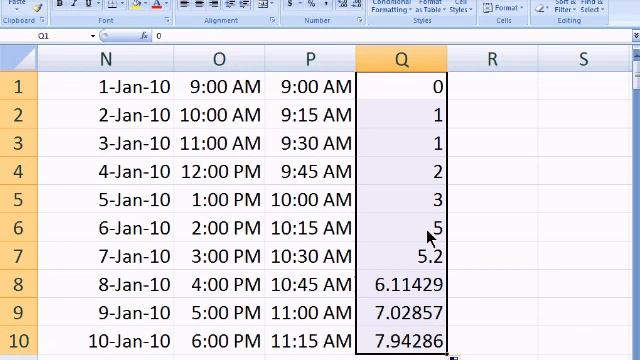640x360 pixels.
Task: Open the Cells Format menu
Action: click(x=503, y=8)
